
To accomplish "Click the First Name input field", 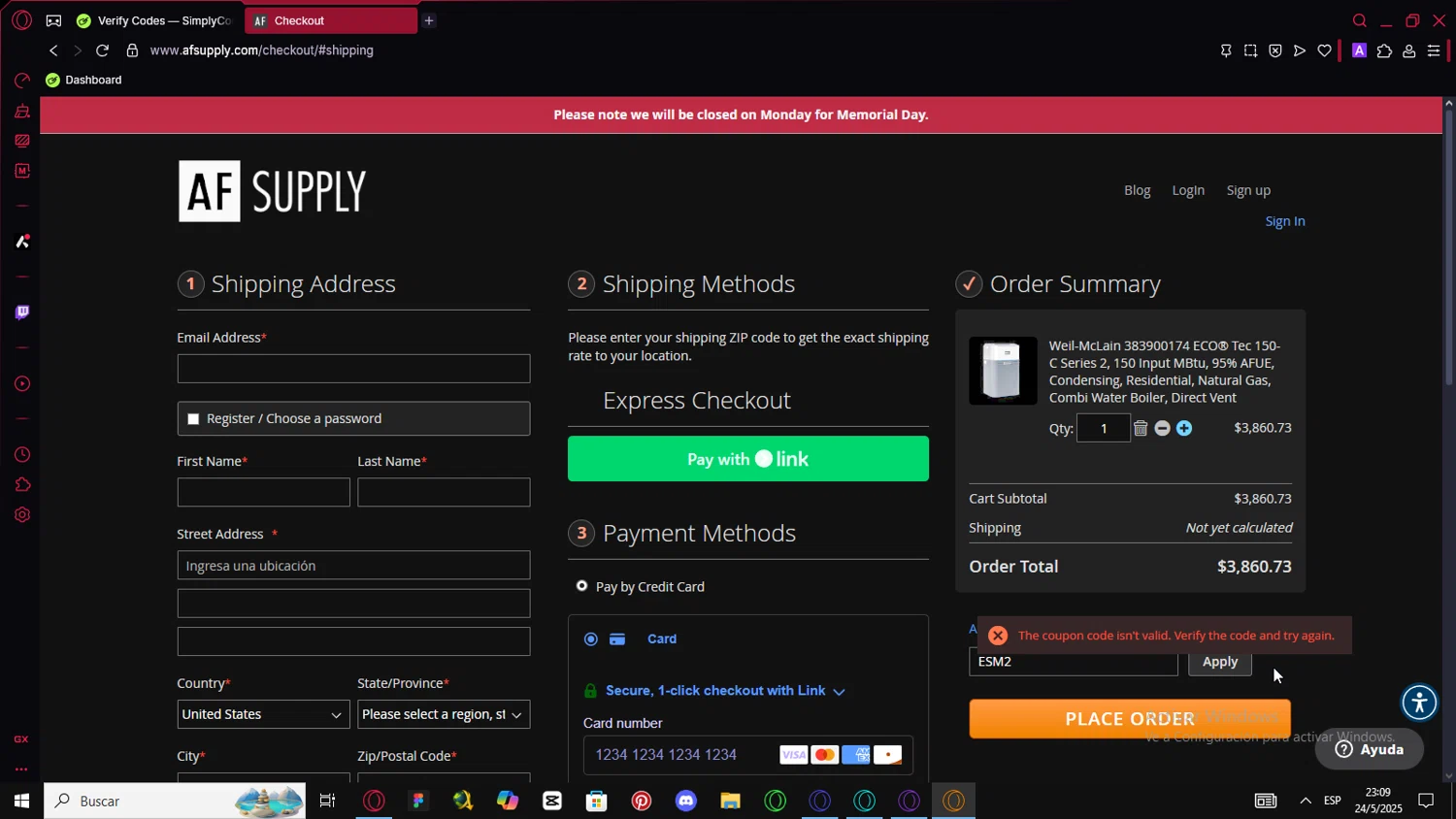I will [263, 492].
